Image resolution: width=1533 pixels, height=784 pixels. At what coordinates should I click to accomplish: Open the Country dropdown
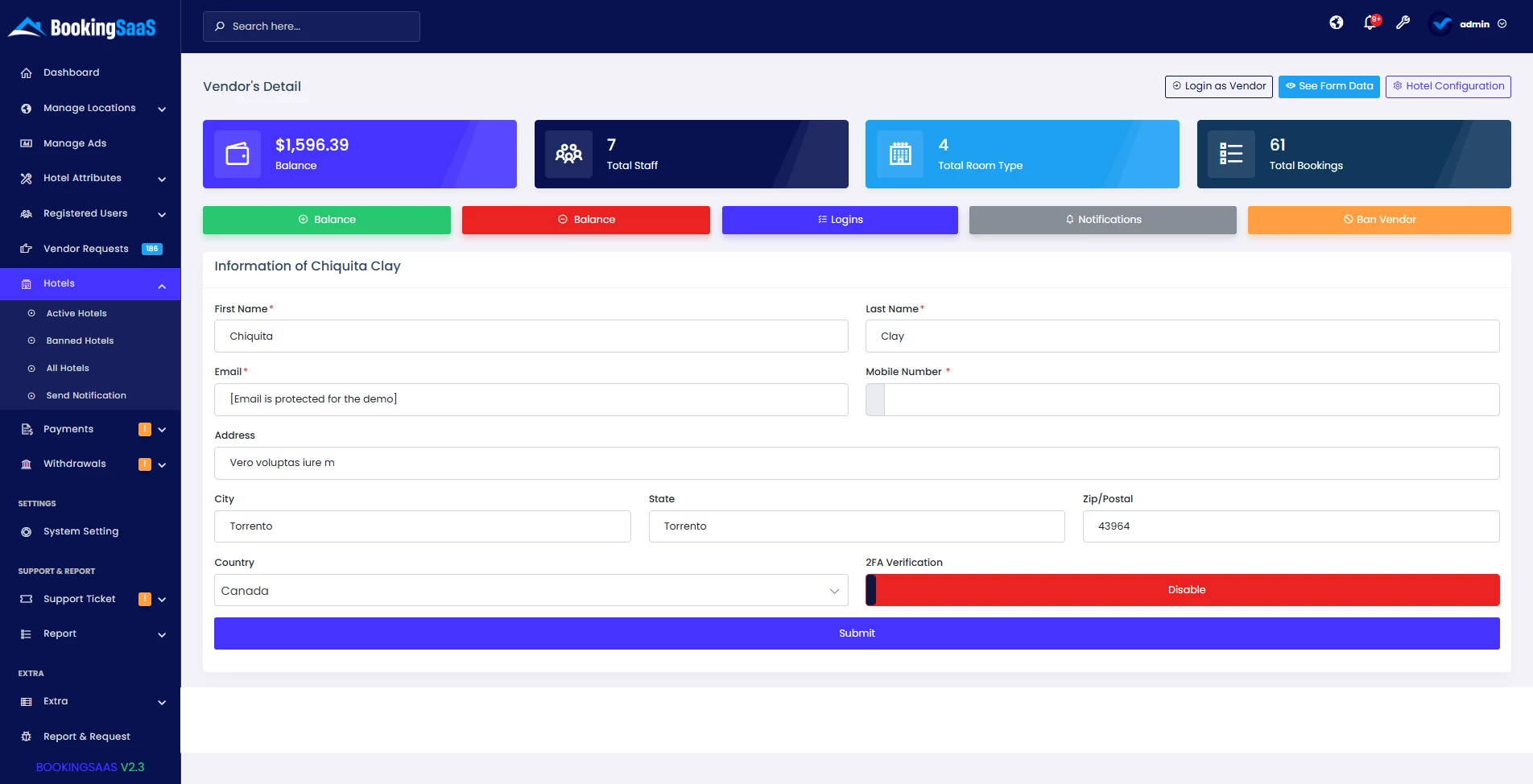(531, 590)
